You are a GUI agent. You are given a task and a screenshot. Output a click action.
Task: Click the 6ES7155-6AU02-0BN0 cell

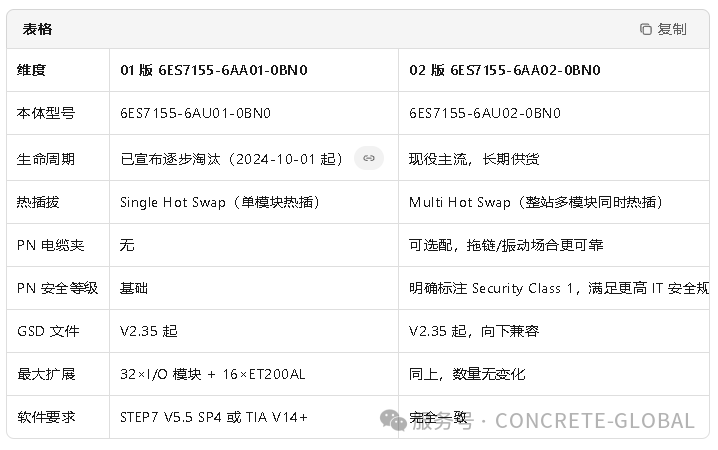485,114
